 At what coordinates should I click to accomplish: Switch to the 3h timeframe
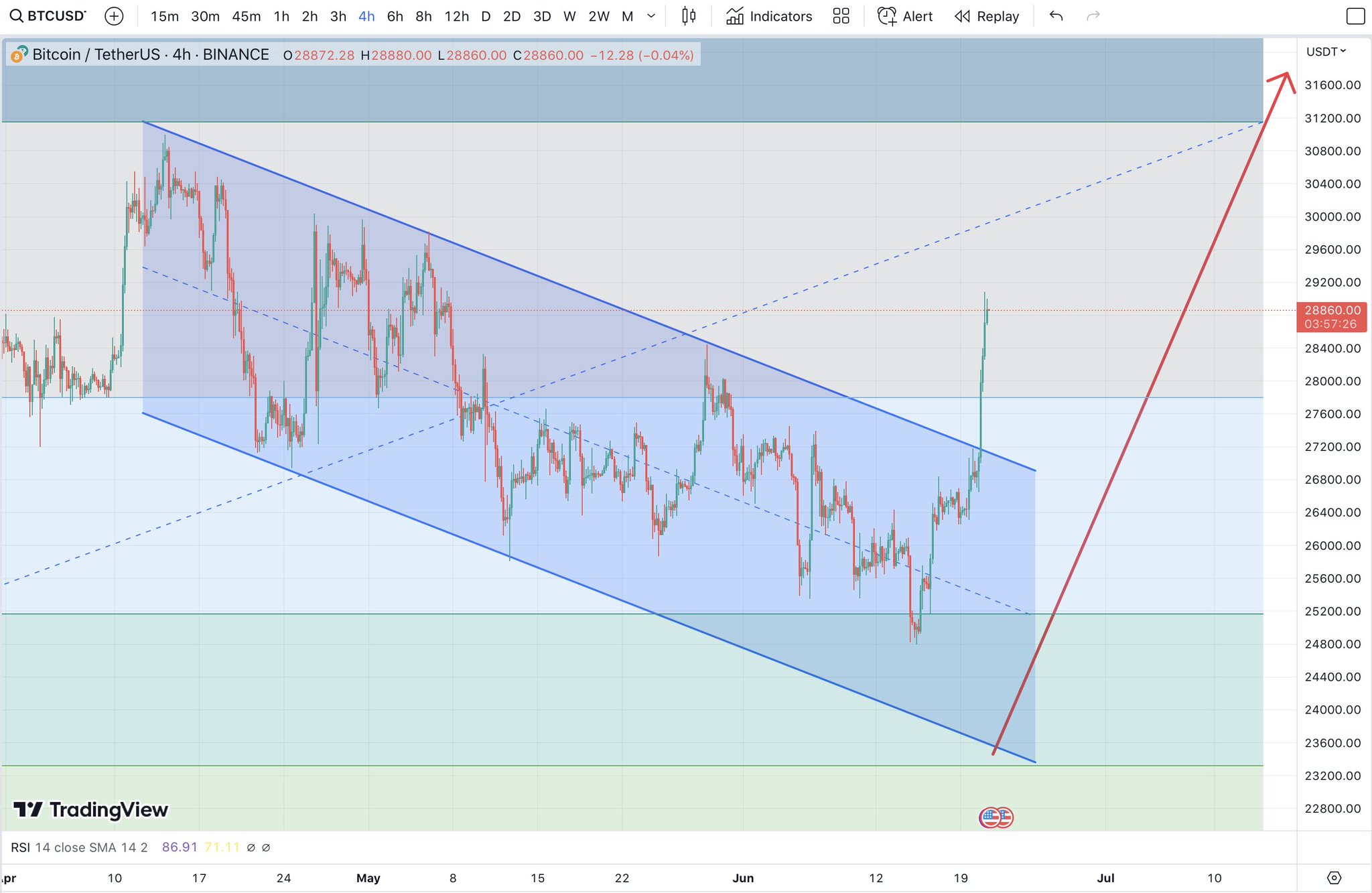click(x=338, y=16)
